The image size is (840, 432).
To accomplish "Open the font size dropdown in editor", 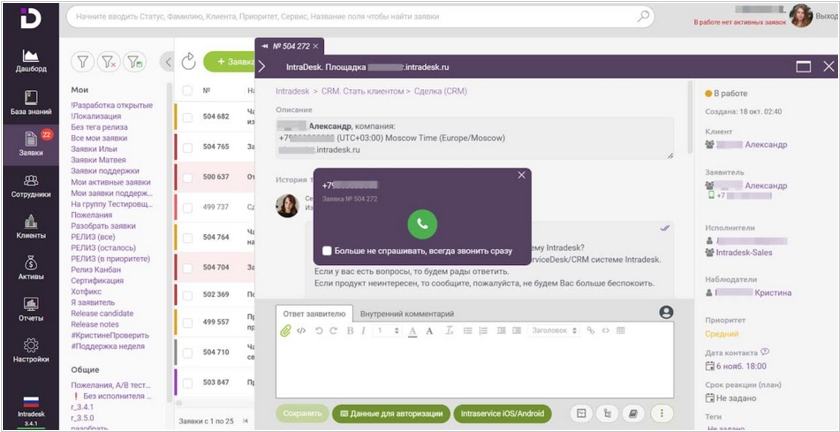I will tap(385, 330).
